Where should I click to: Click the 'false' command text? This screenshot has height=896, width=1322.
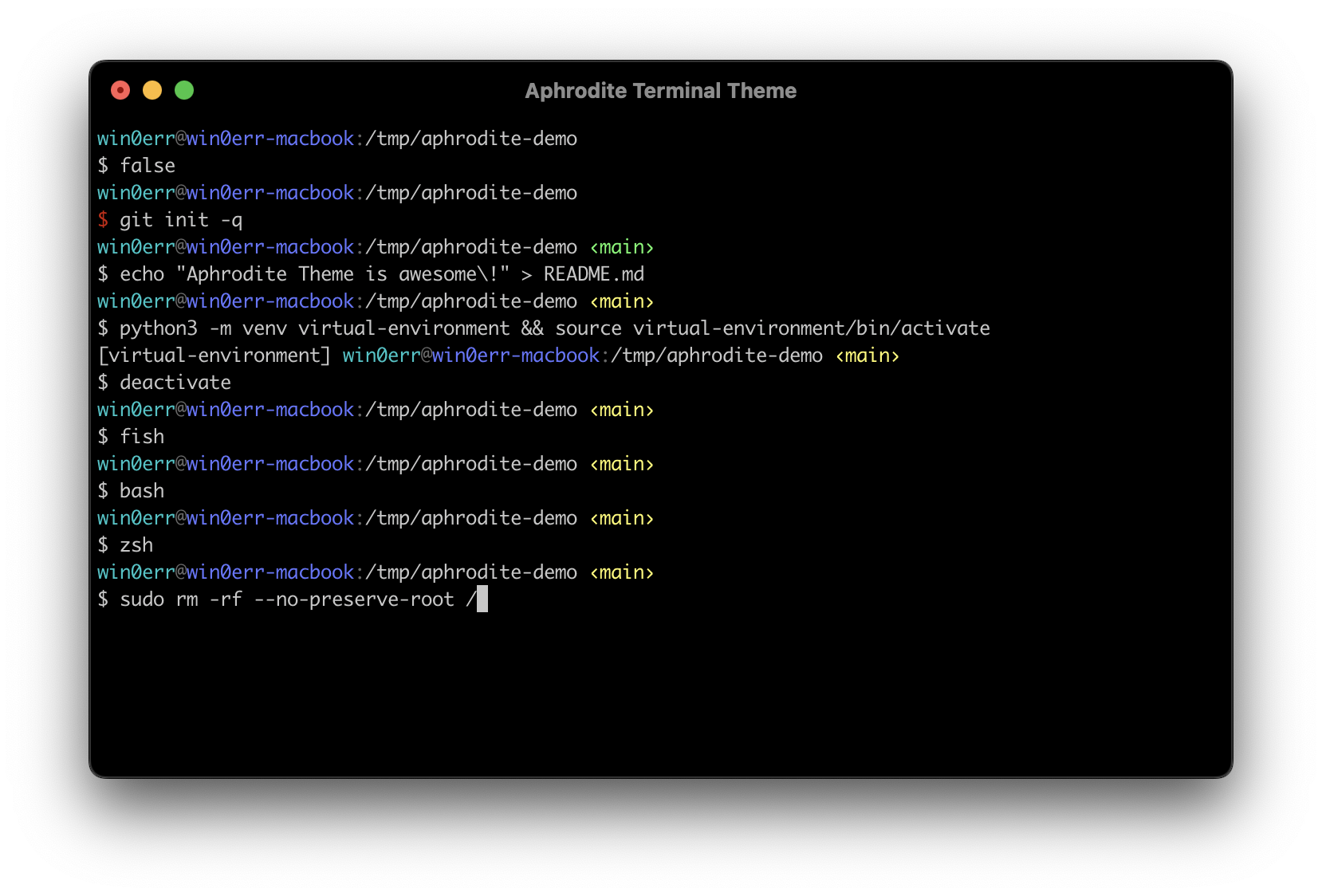pos(148,165)
